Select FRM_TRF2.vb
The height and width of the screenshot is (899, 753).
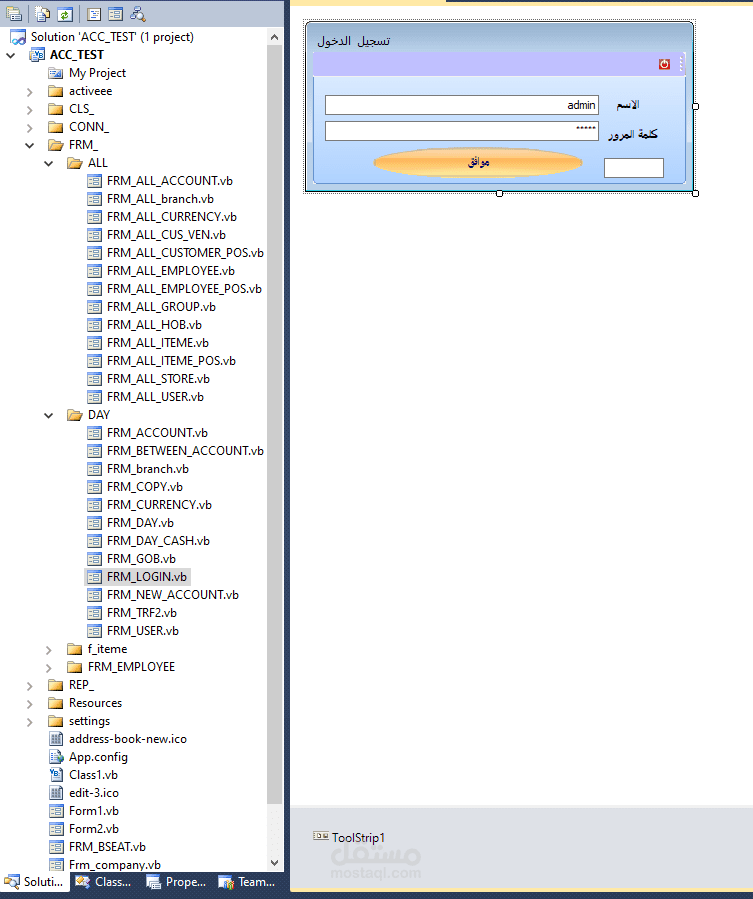(x=142, y=613)
